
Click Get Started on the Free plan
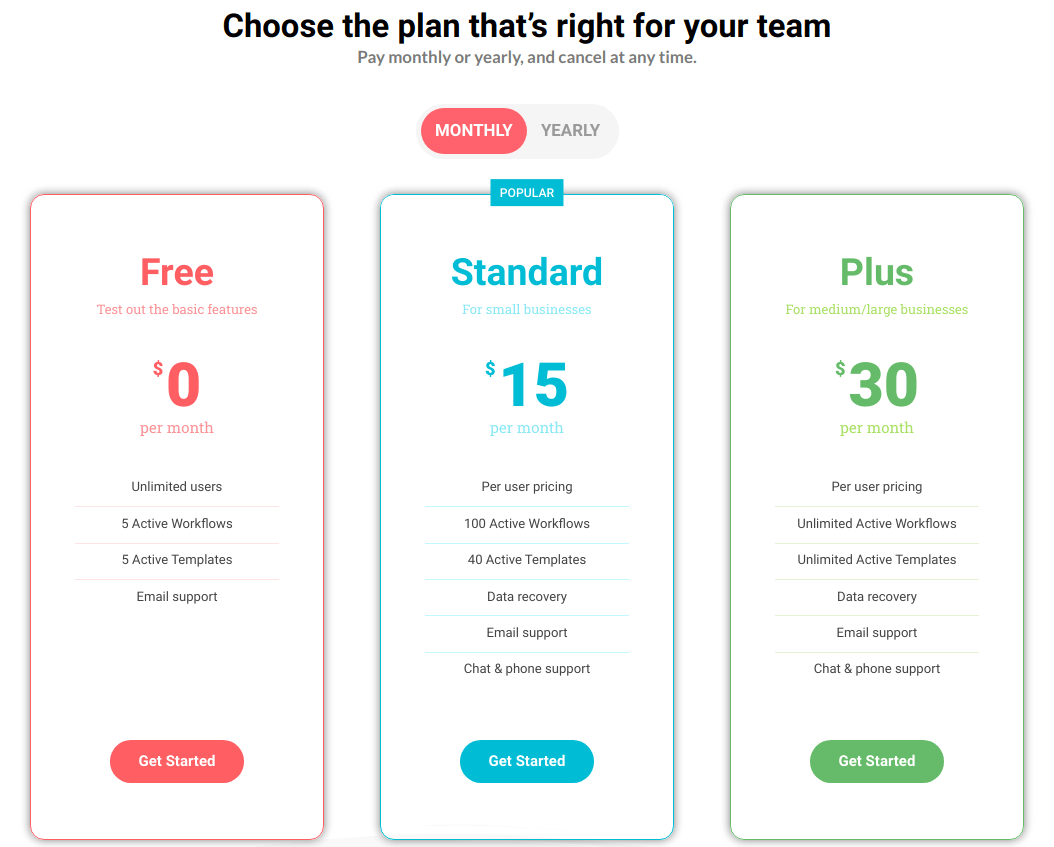(x=176, y=761)
